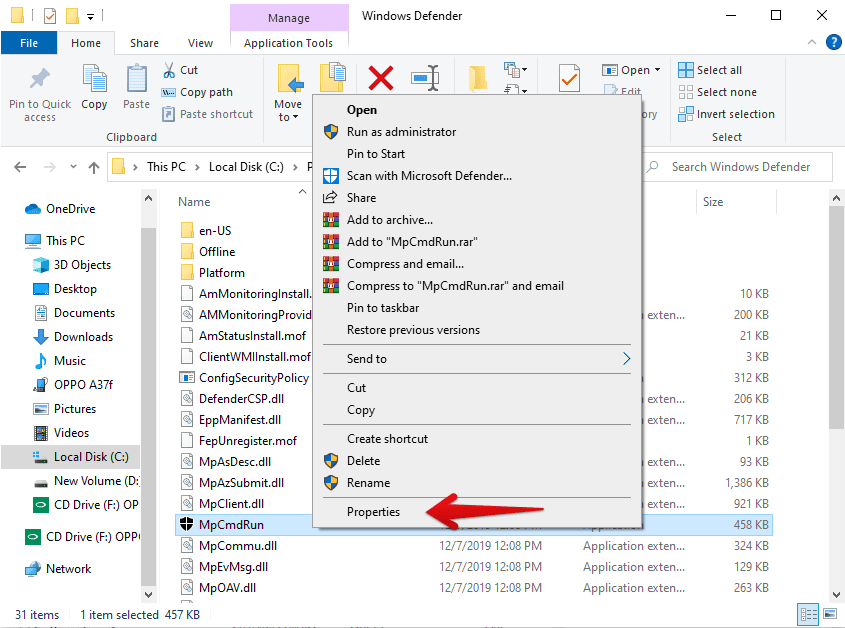845x628 pixels.
Task: Open the New item dropdown in the ribbon
Action: coord(515,70)
